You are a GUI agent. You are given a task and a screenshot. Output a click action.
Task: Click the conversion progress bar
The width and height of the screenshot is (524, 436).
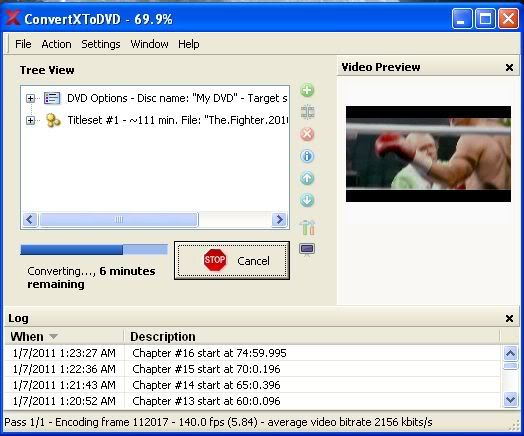point(94,250)
